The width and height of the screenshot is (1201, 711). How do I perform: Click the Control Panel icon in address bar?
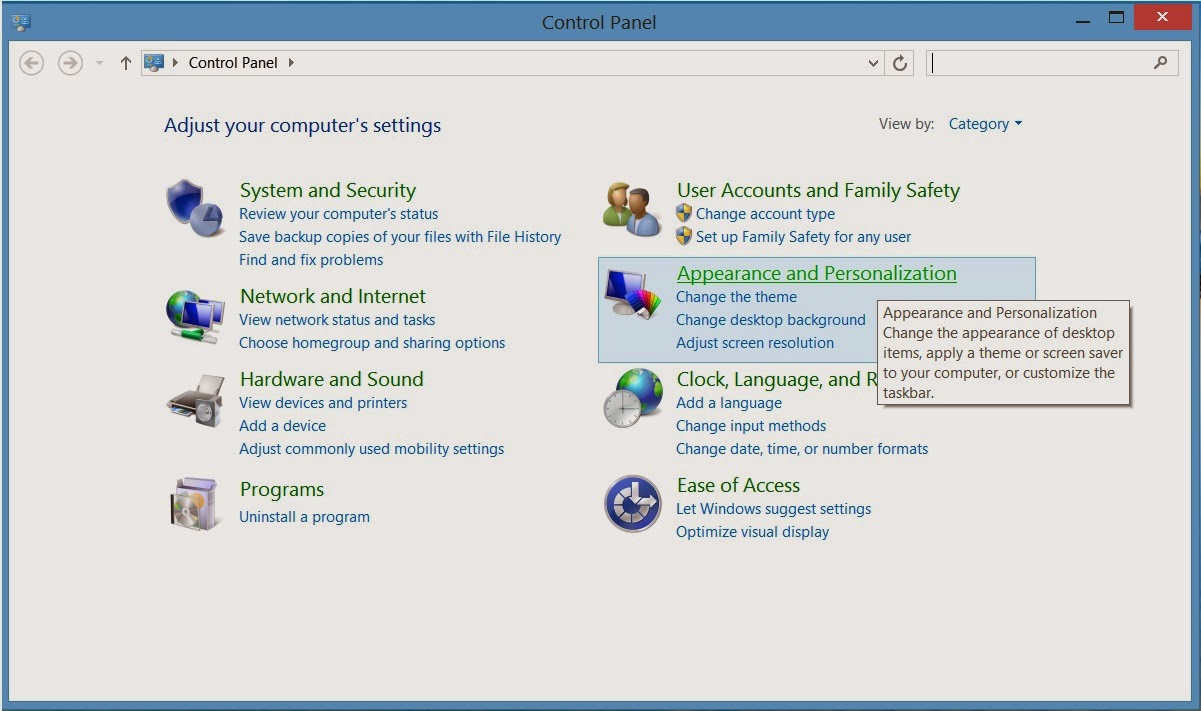(152, 62)
